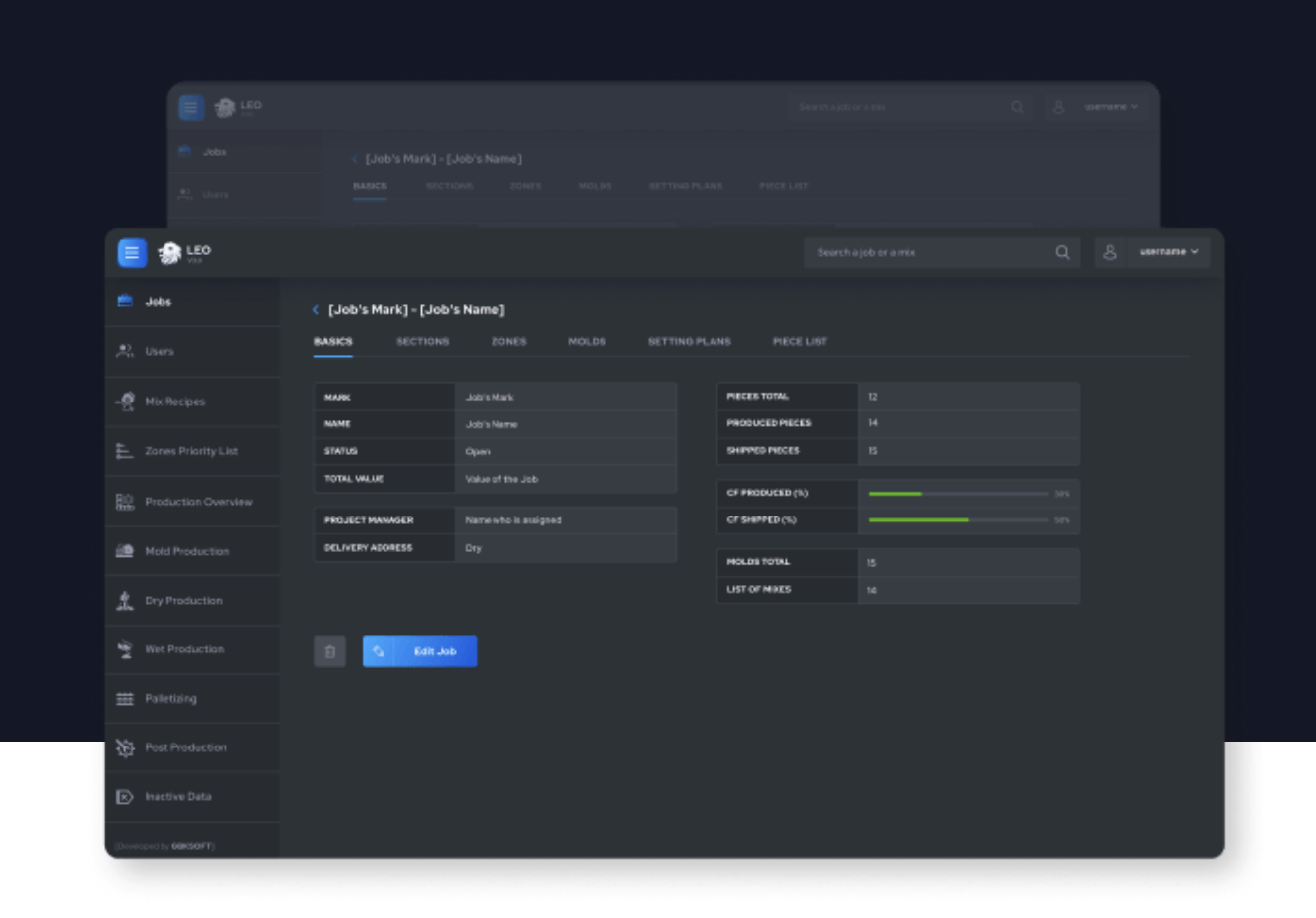Click the search field in back window

(911, 107)
